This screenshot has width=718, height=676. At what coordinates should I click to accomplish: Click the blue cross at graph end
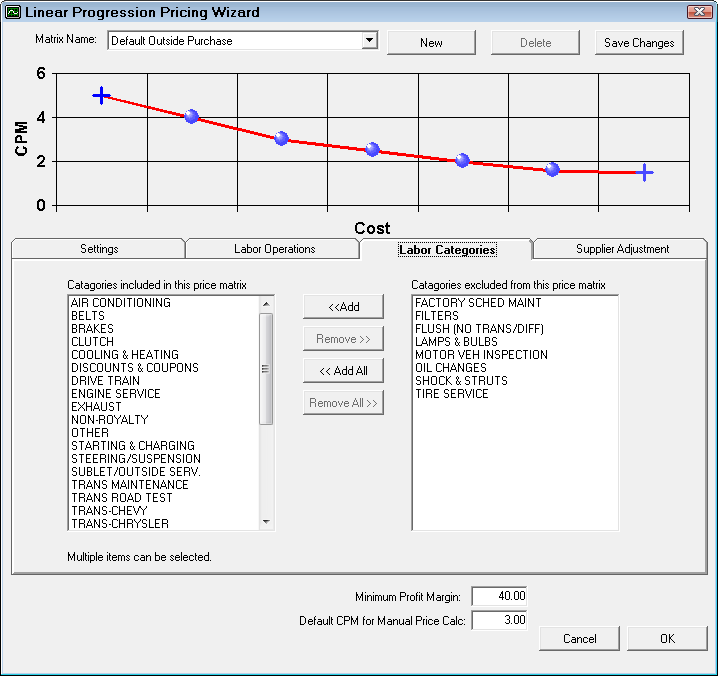[x=645, y=173]
